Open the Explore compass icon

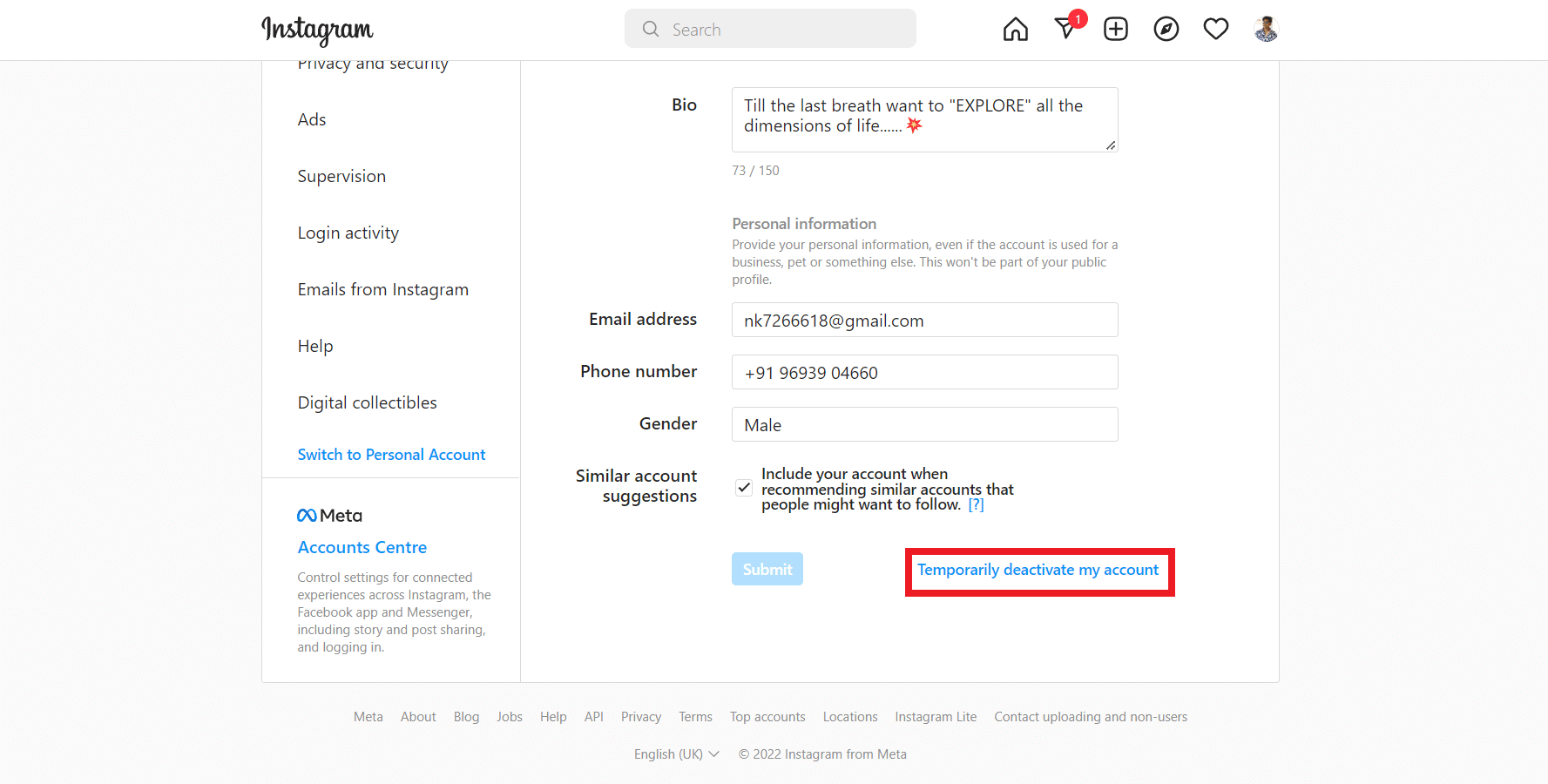[1166, 30]
